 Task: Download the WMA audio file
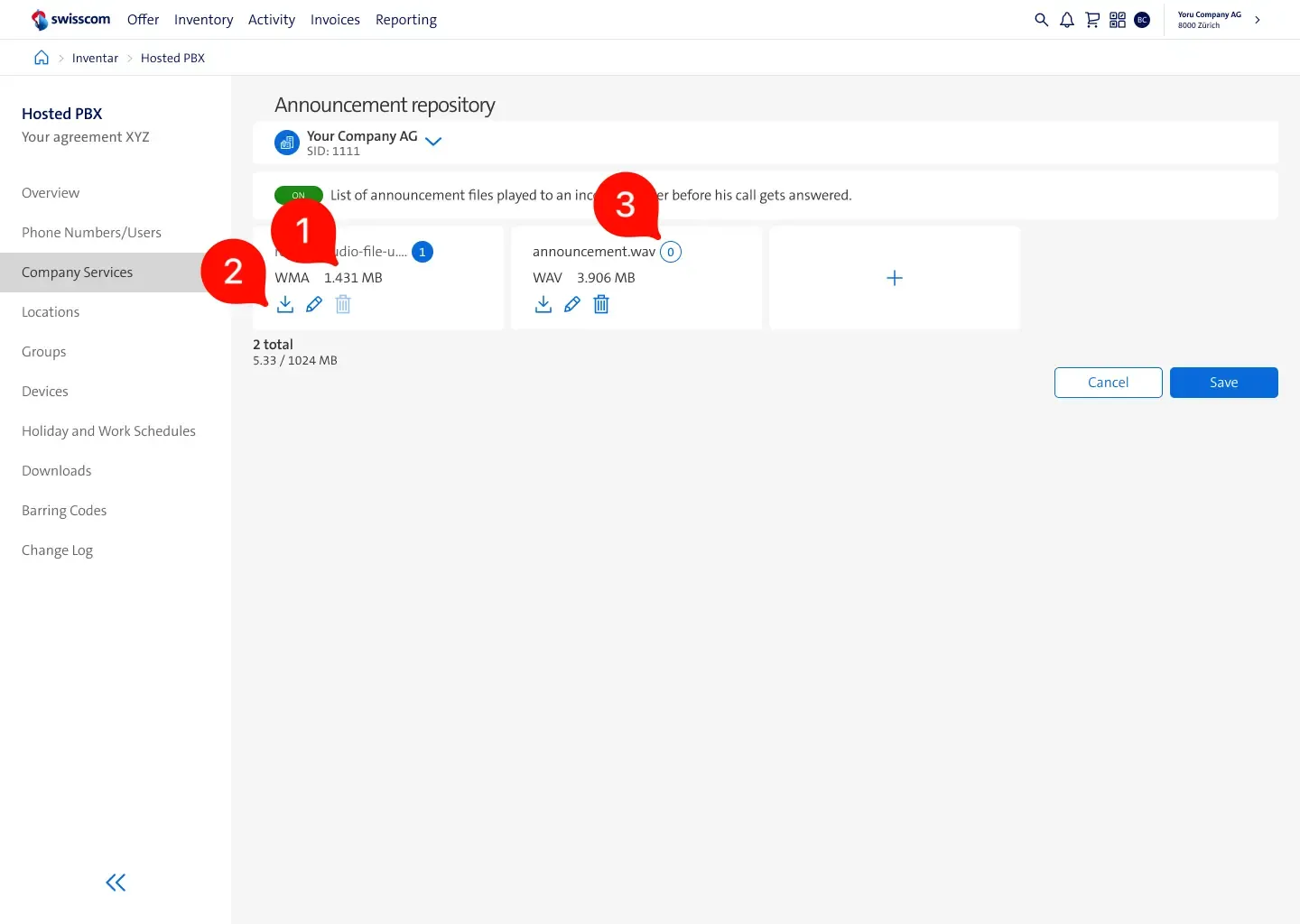(x=284, y=304)
